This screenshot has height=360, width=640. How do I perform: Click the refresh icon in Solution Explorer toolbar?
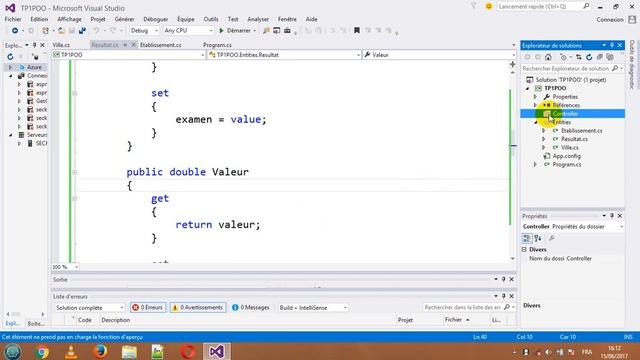pos(589,57)
